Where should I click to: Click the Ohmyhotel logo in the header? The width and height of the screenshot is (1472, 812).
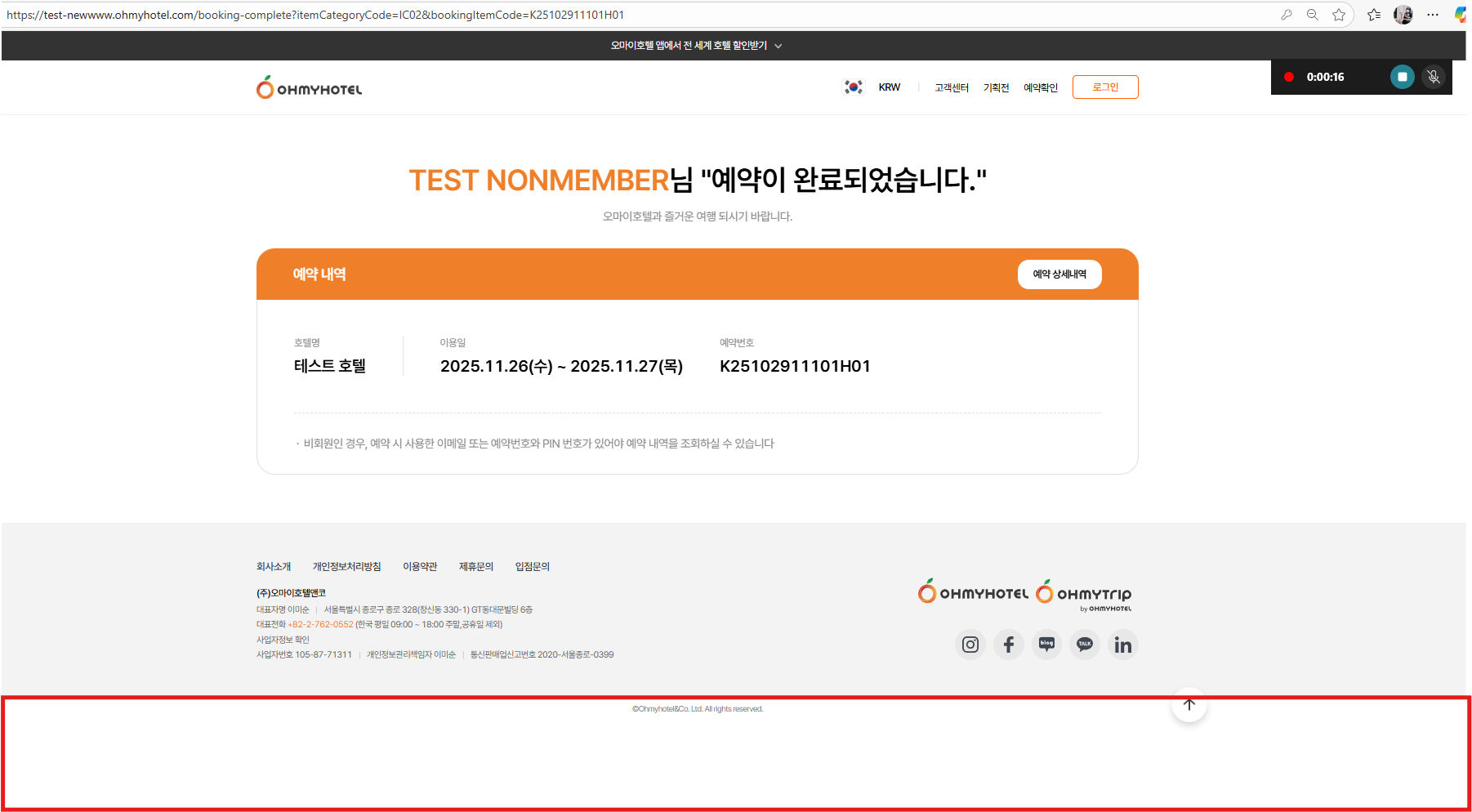click(x=309, y=87)
